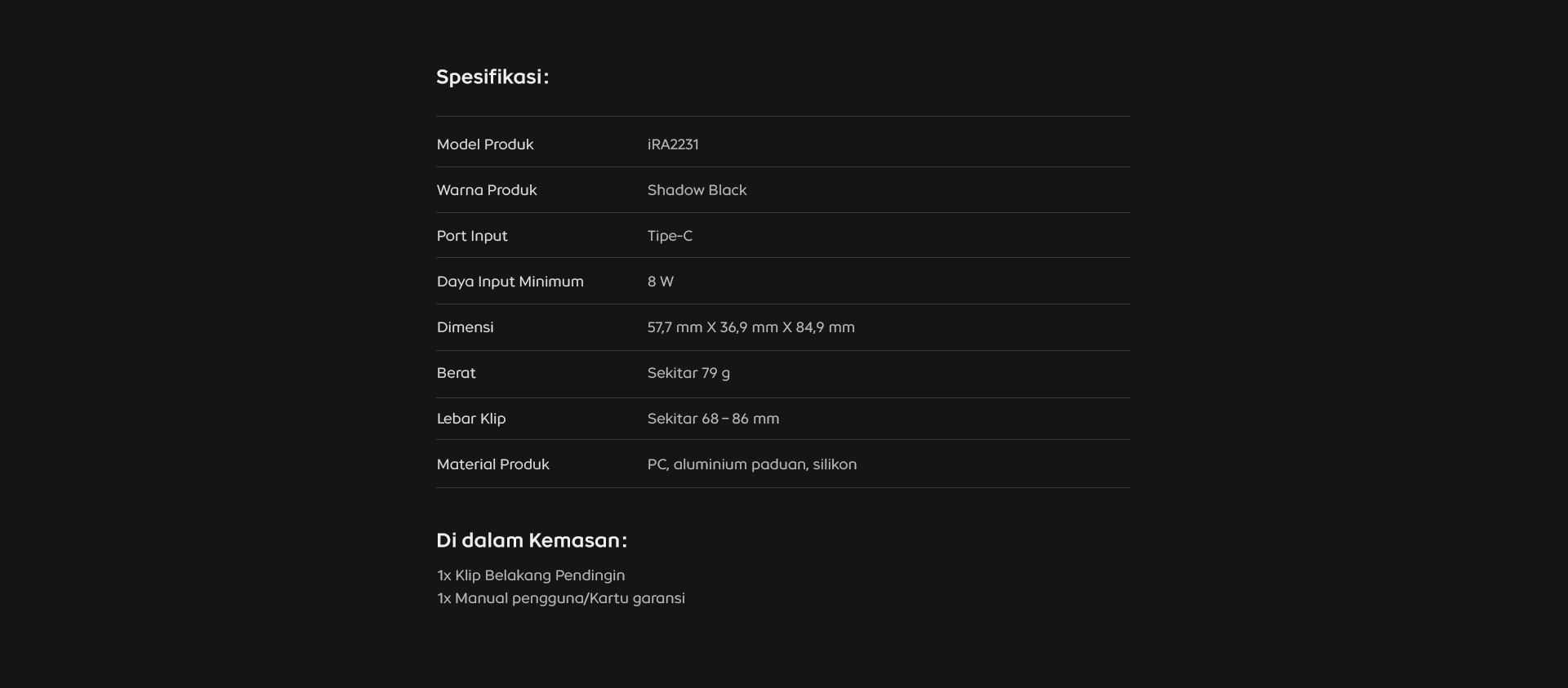
Task: Click the Berat label
Action: (456, 373)
